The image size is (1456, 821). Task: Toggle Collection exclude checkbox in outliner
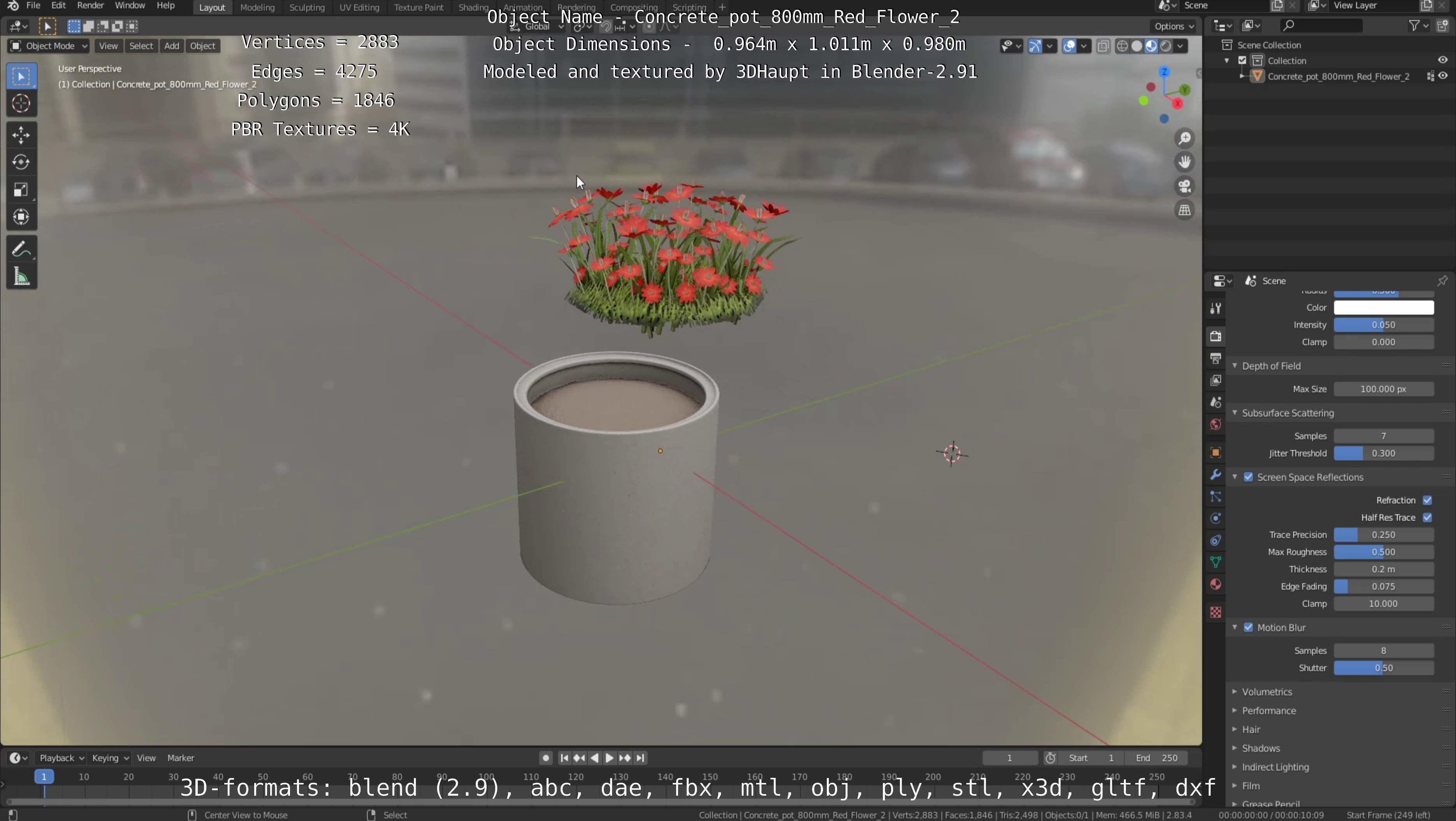[x=1242, y=60]
